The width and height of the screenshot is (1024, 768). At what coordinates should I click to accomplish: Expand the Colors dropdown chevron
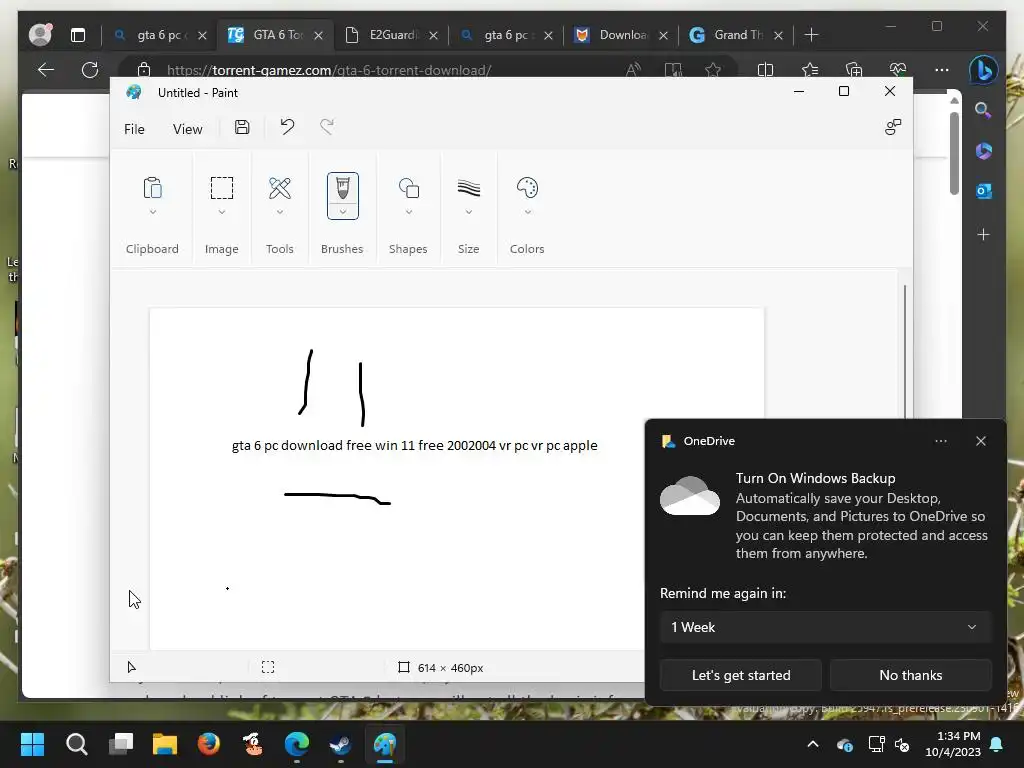pyautogui.click(x=528, y=212)
